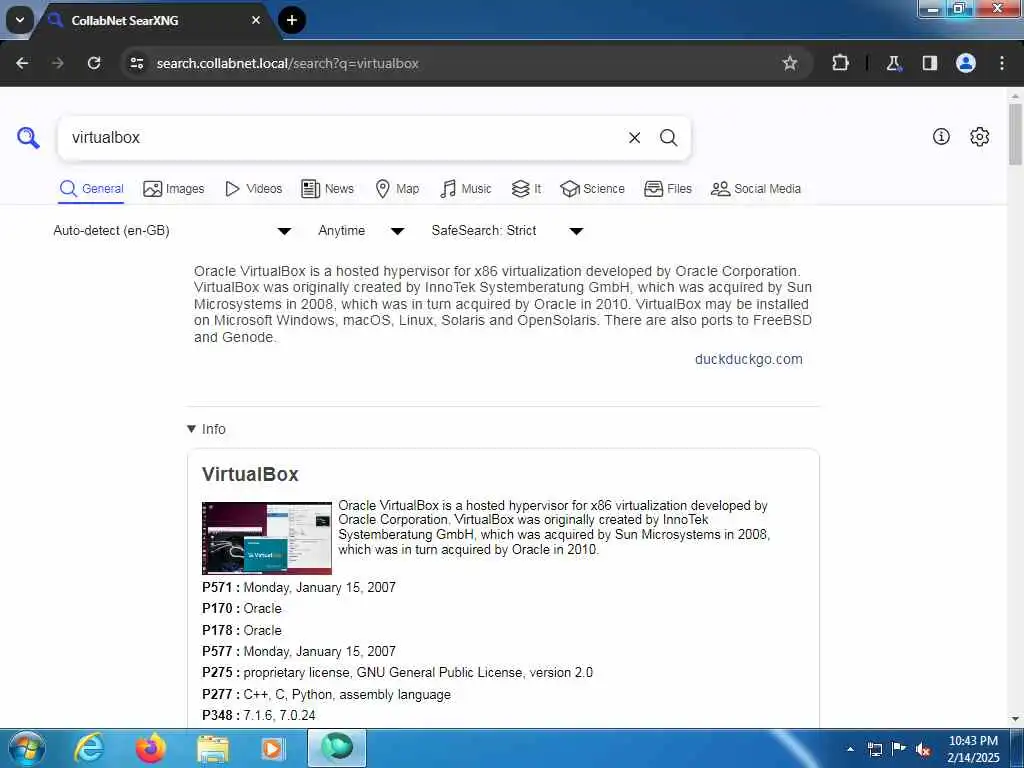Click the VirtualBox infobox heading
Image resolution: width=1024 pixels, height=768 pixels.
tap(250, 474)
